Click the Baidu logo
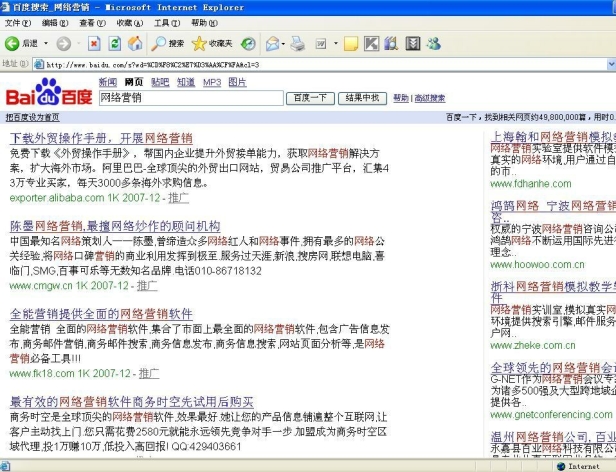The width and height of the screenshot is (616, 472). pos(49,92)
